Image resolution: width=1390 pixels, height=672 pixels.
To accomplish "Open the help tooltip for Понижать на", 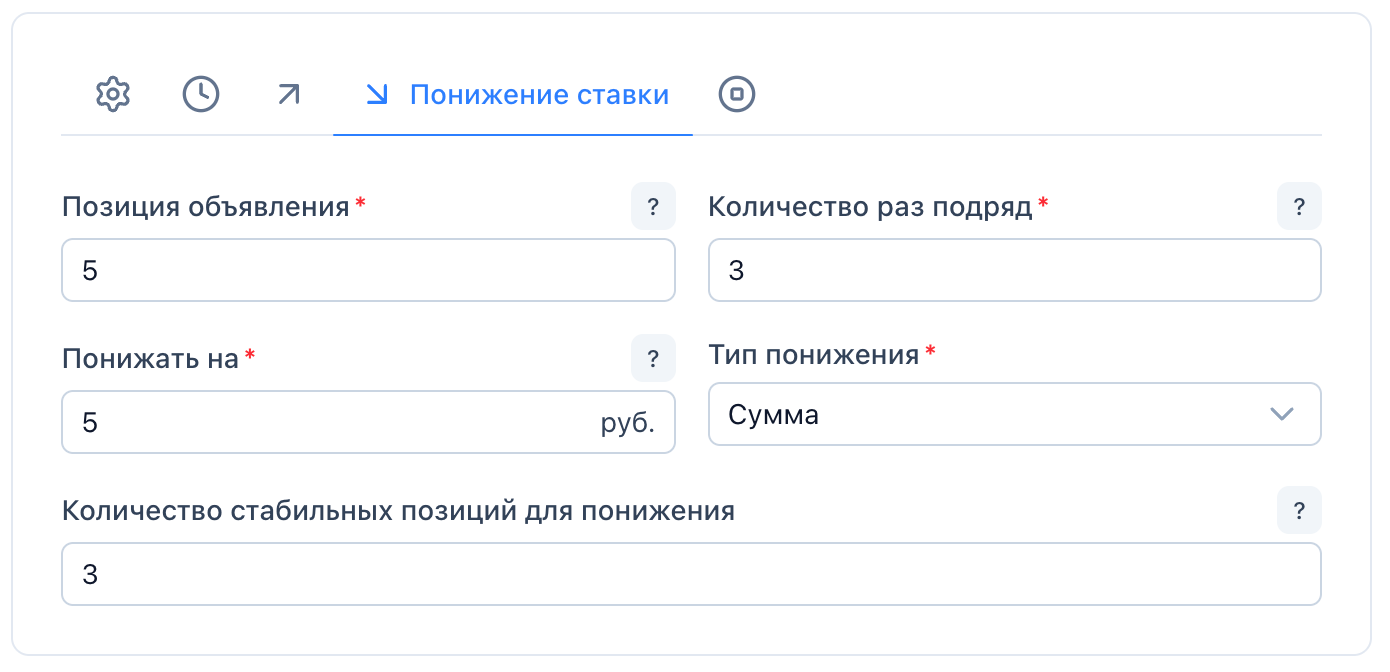I will coord(653,359).
